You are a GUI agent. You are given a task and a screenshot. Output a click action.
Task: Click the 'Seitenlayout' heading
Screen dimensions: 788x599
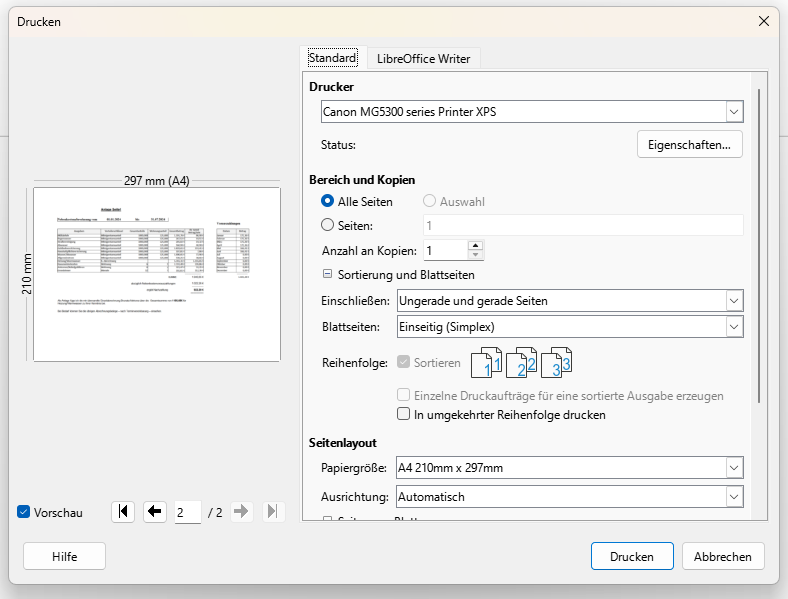pos(343,443)
